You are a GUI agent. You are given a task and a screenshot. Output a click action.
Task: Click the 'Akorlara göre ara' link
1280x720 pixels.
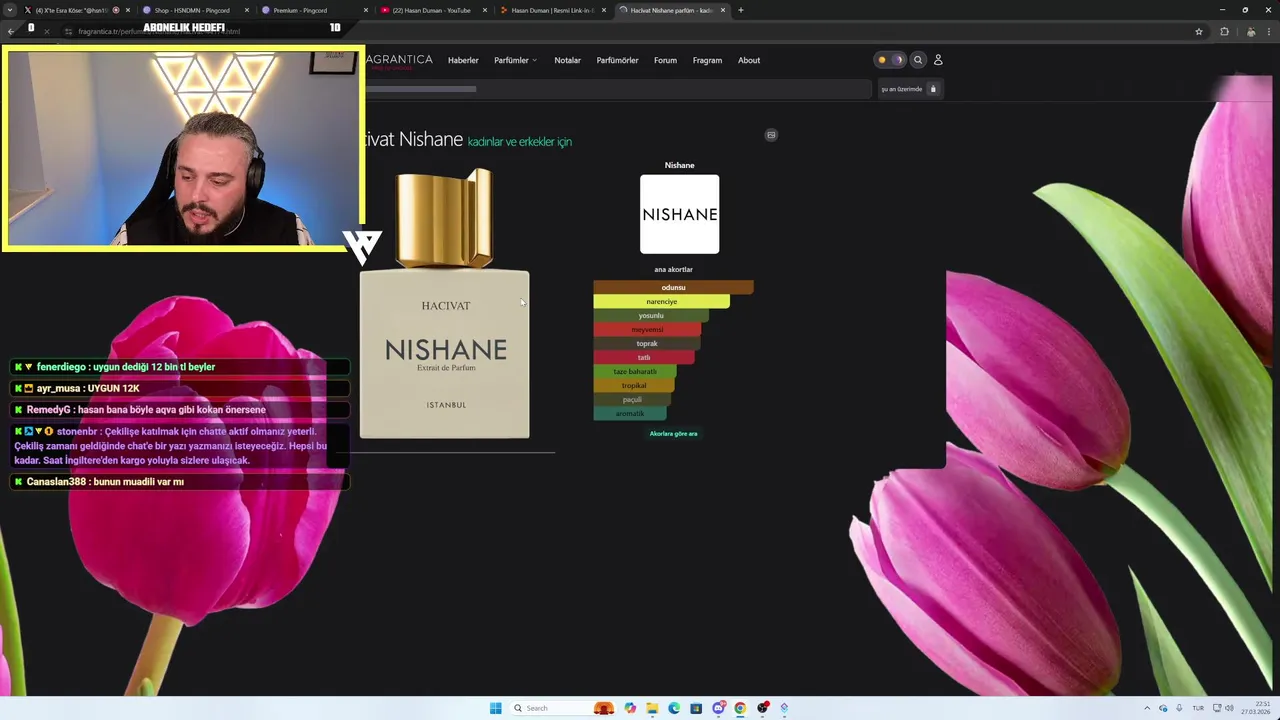673,434
